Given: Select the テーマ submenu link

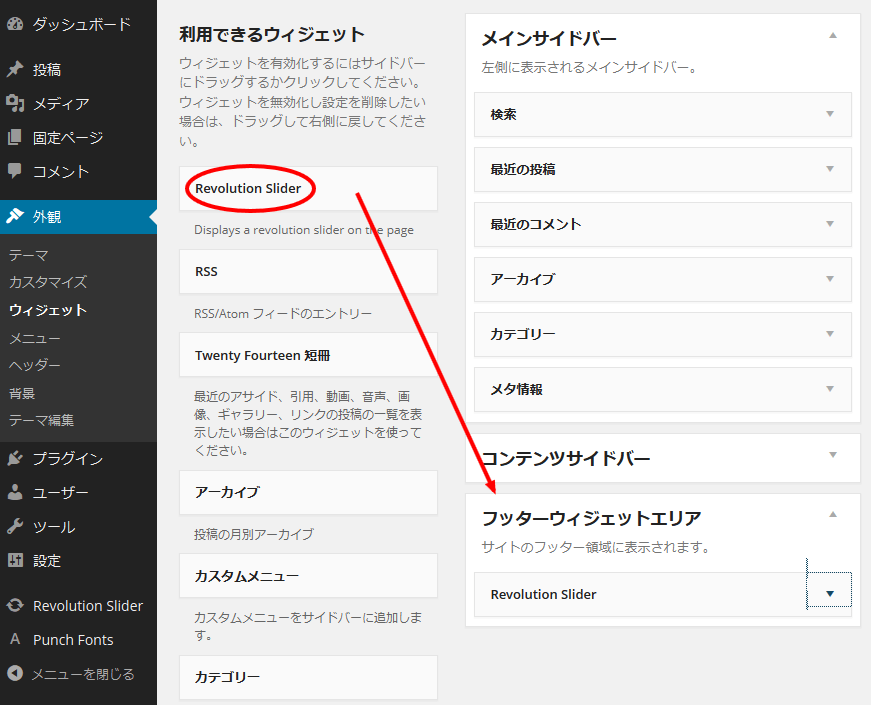Looking at the screenshot, I should (29, 255).
